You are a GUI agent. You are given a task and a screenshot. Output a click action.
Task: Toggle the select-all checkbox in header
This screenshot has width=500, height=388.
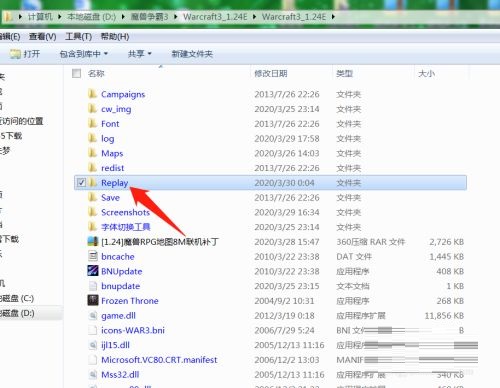pyautogui.click(x=76, y=73)
